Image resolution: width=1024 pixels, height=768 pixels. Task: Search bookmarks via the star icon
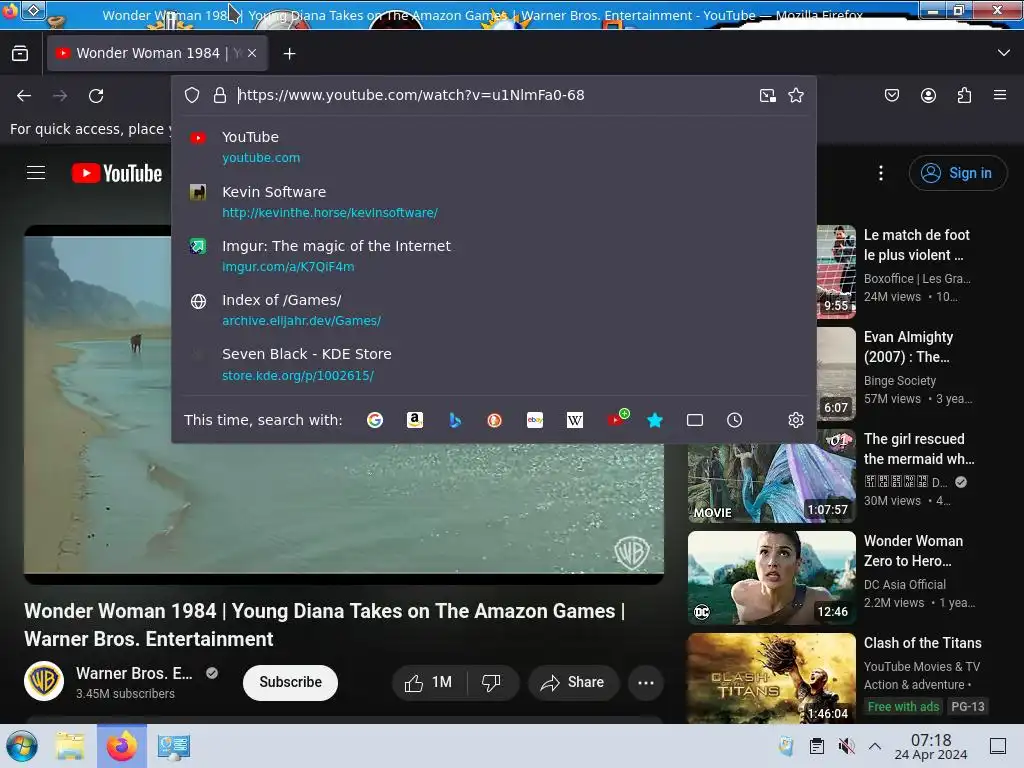655,420
